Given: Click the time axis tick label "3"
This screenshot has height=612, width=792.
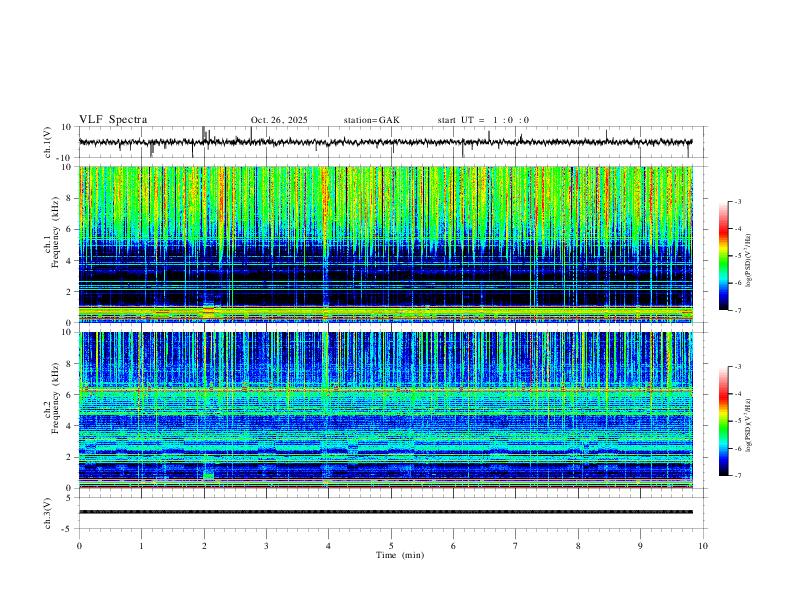Looking at the screenshot, I should click(266, 546).
